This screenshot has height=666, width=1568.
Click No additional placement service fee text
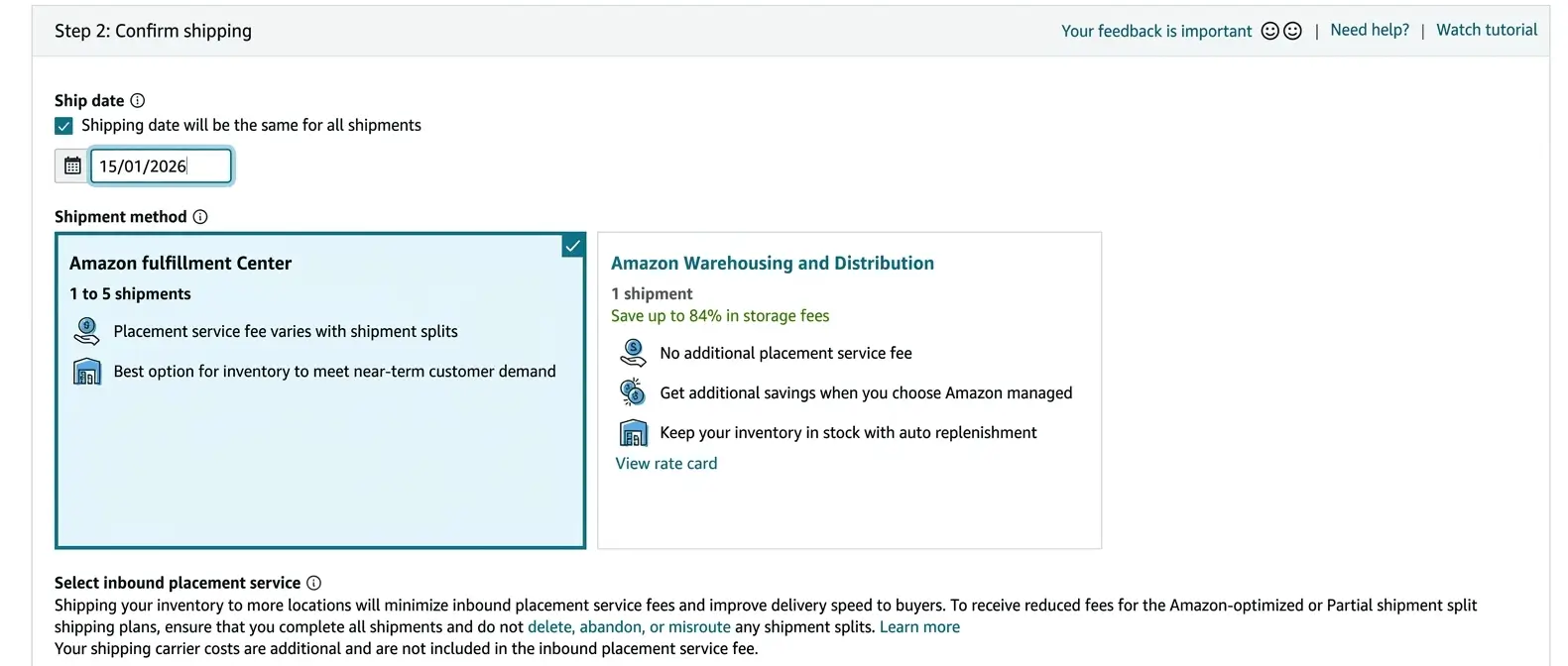(x=785, y=353)
